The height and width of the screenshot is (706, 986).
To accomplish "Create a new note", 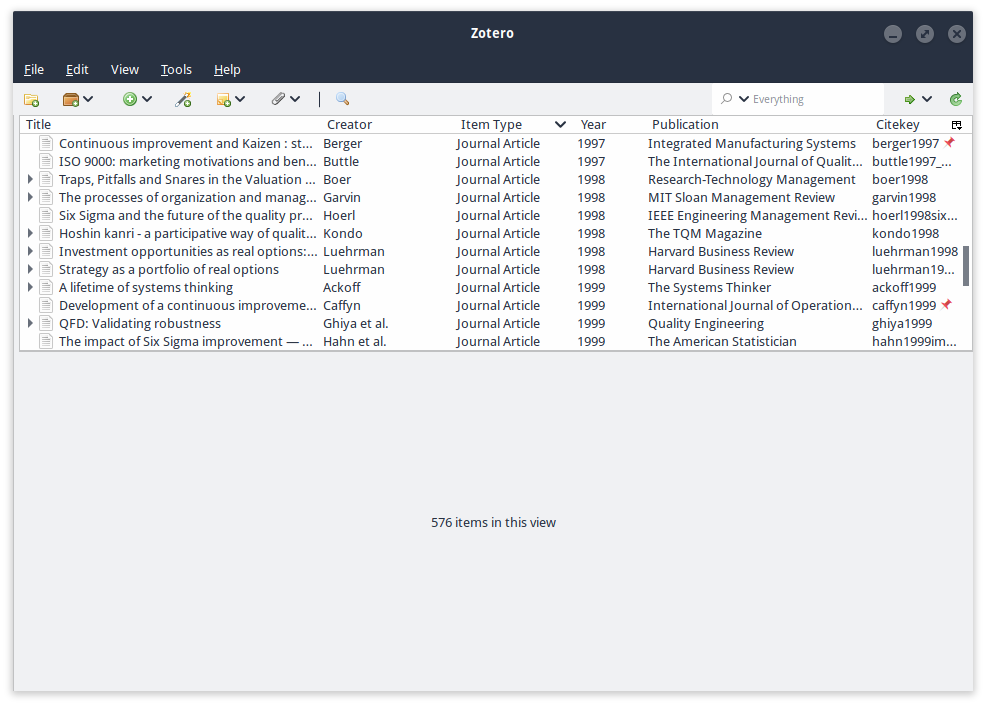I will (x=224, y=99).
